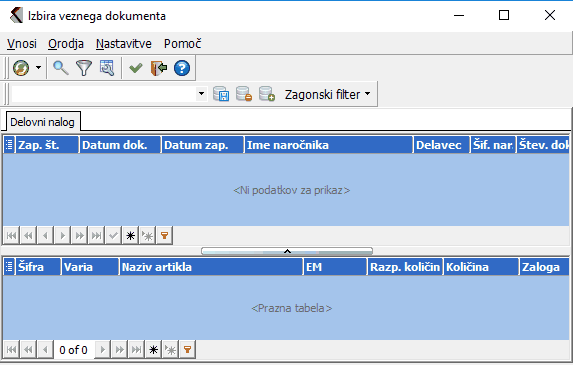This screenshot has width=573, height=365.
Task: Open the Nastavitve menu
Action: coord(124,44)
